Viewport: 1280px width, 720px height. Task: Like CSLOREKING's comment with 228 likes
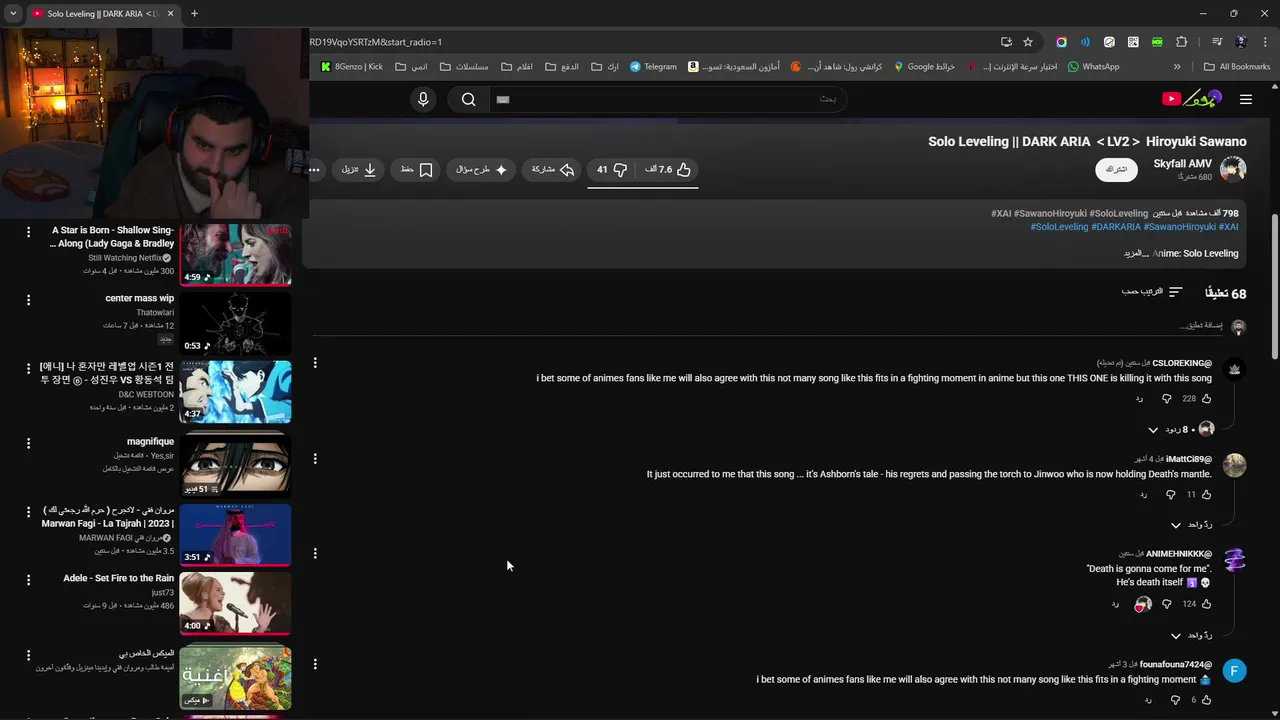tap(1206, 399)
